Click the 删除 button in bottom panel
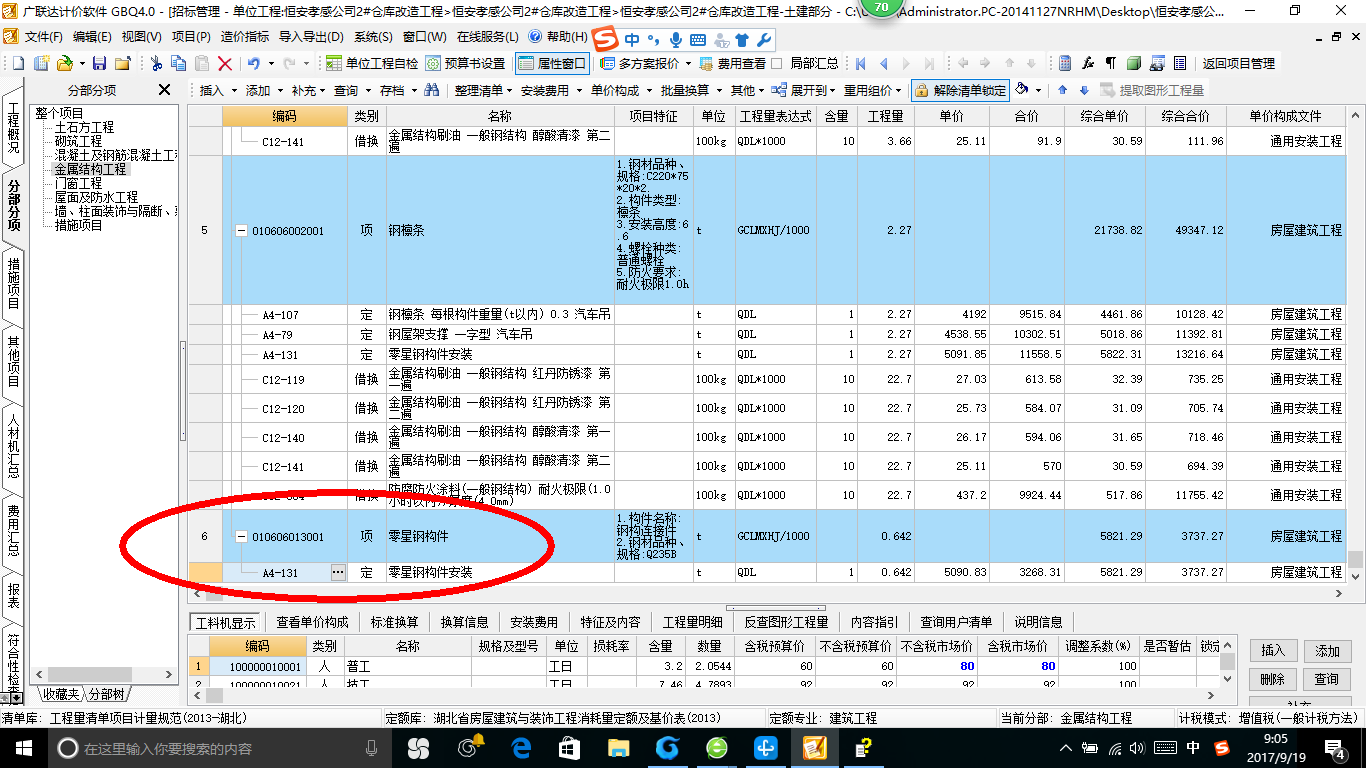 coord(1273,679)
